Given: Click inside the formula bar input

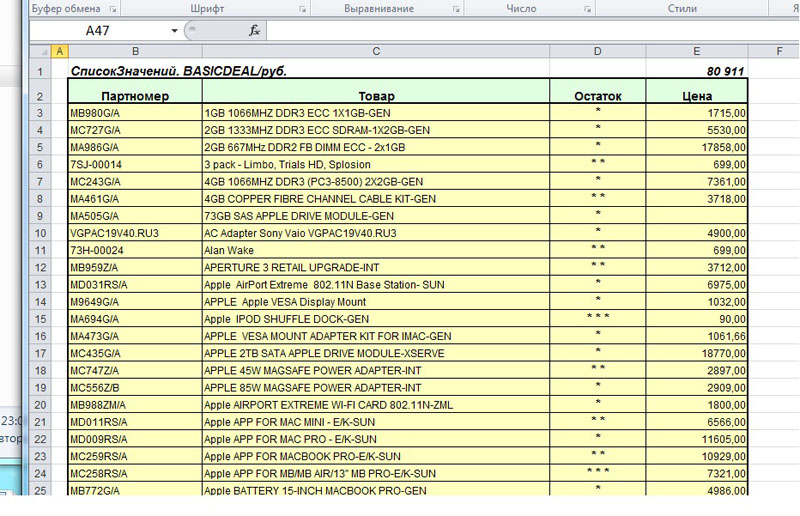Looking at the screenshot, I should click(532, 31).
